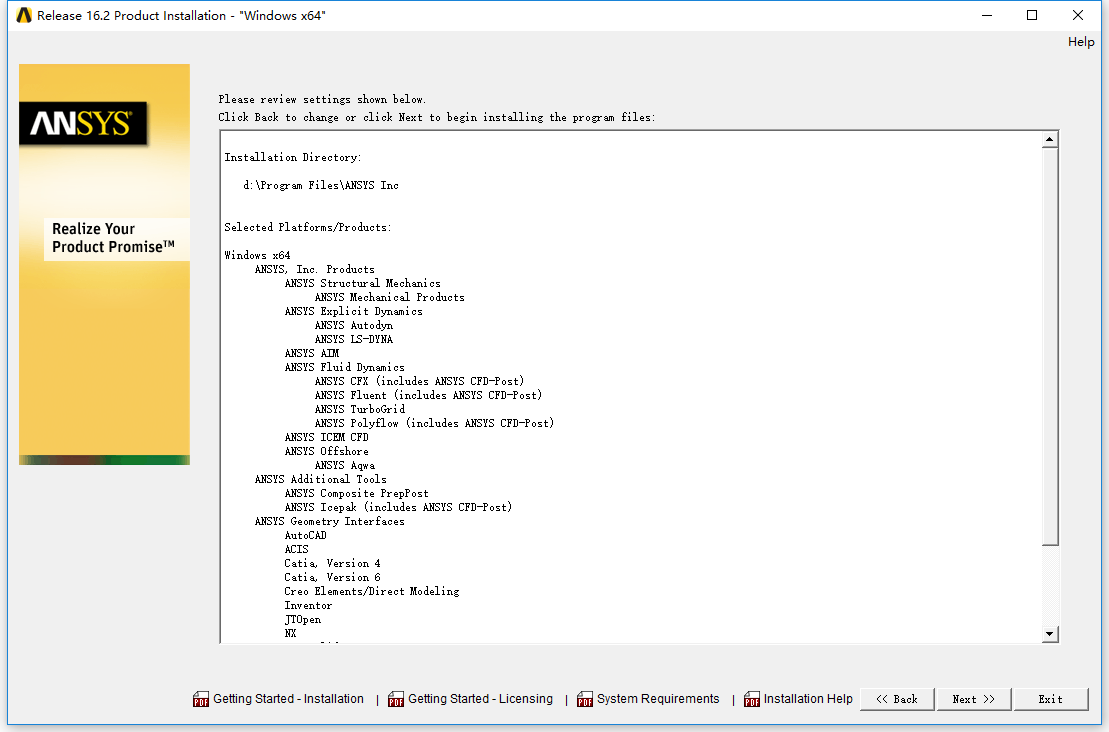Click the 'AutoCAD' geometry interface line

(306, 535)
